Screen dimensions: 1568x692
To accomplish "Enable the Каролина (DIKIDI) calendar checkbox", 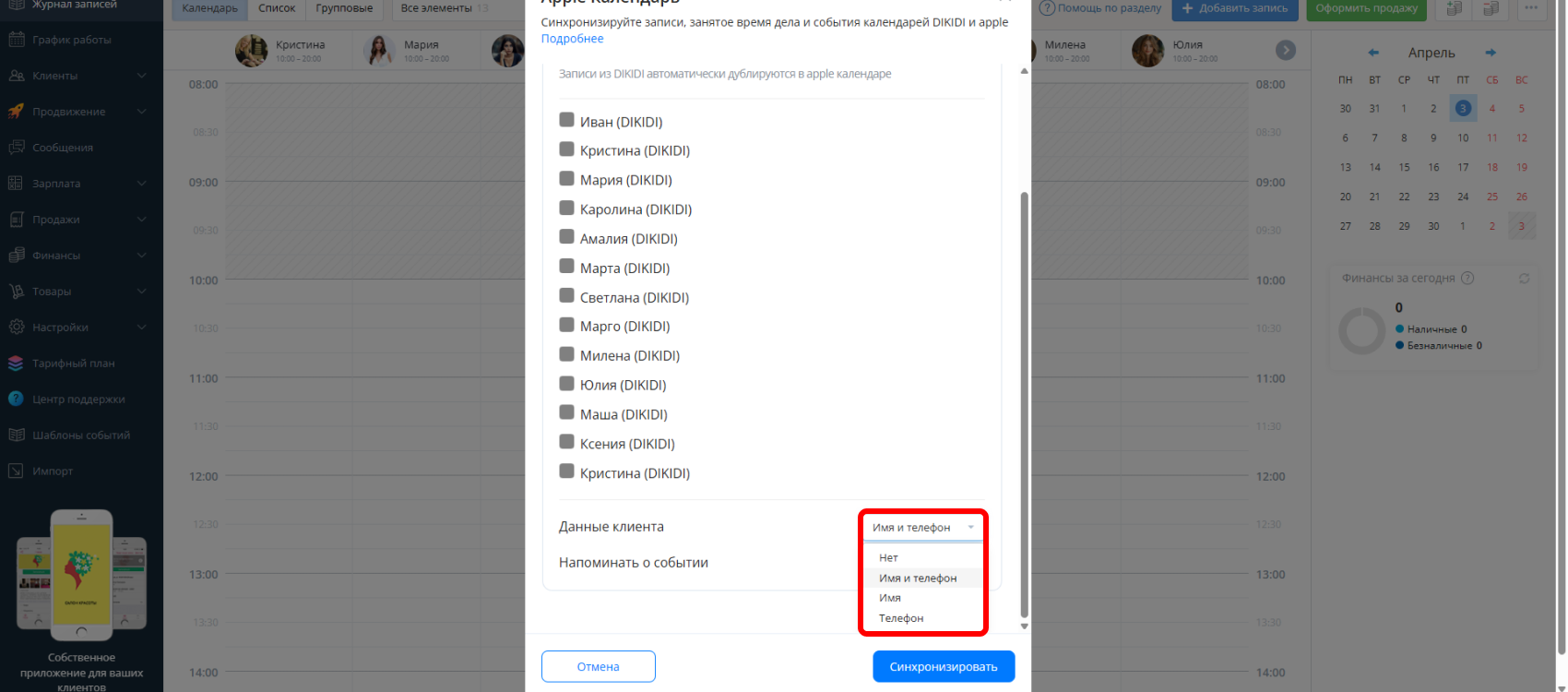I will point(567,208).
